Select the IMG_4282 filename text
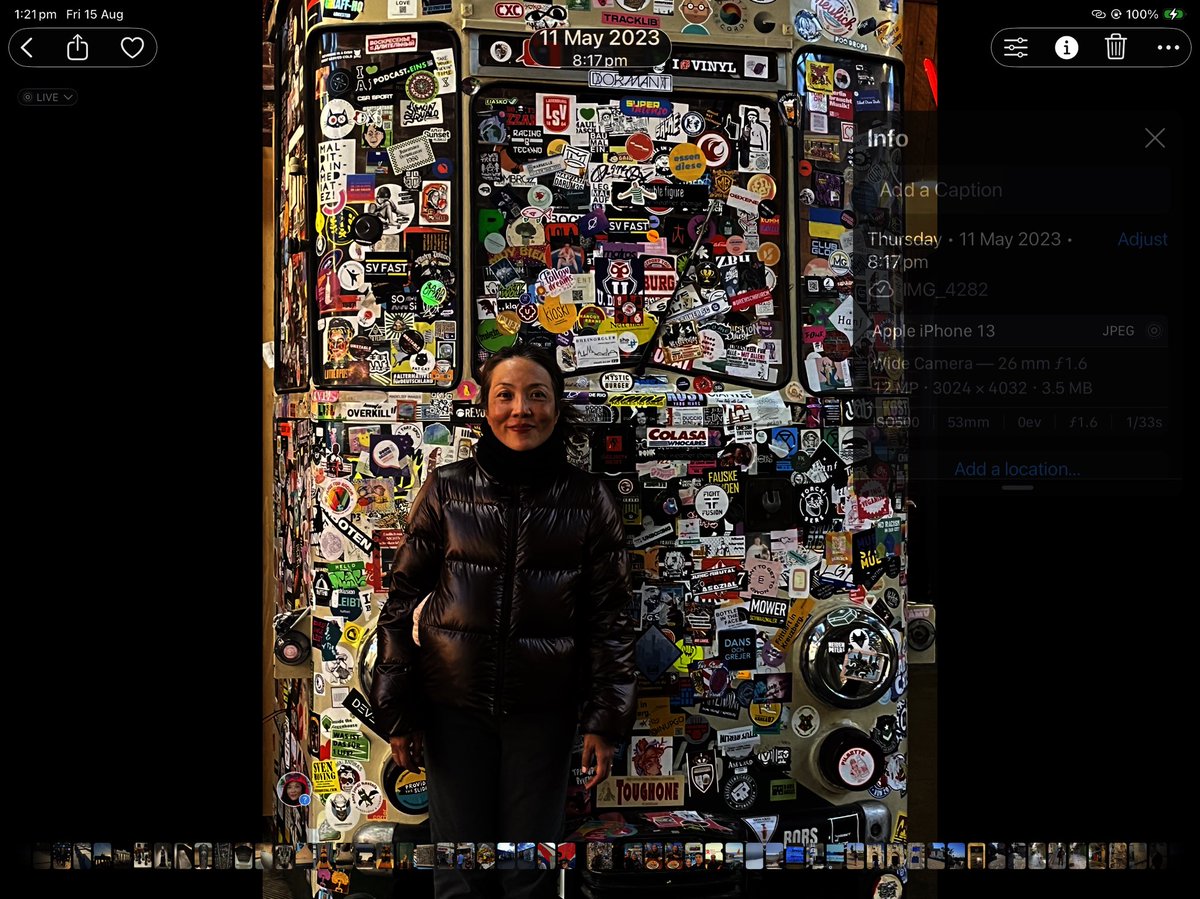This screenshot has width=1200, height=899. [x=945, y=290]
